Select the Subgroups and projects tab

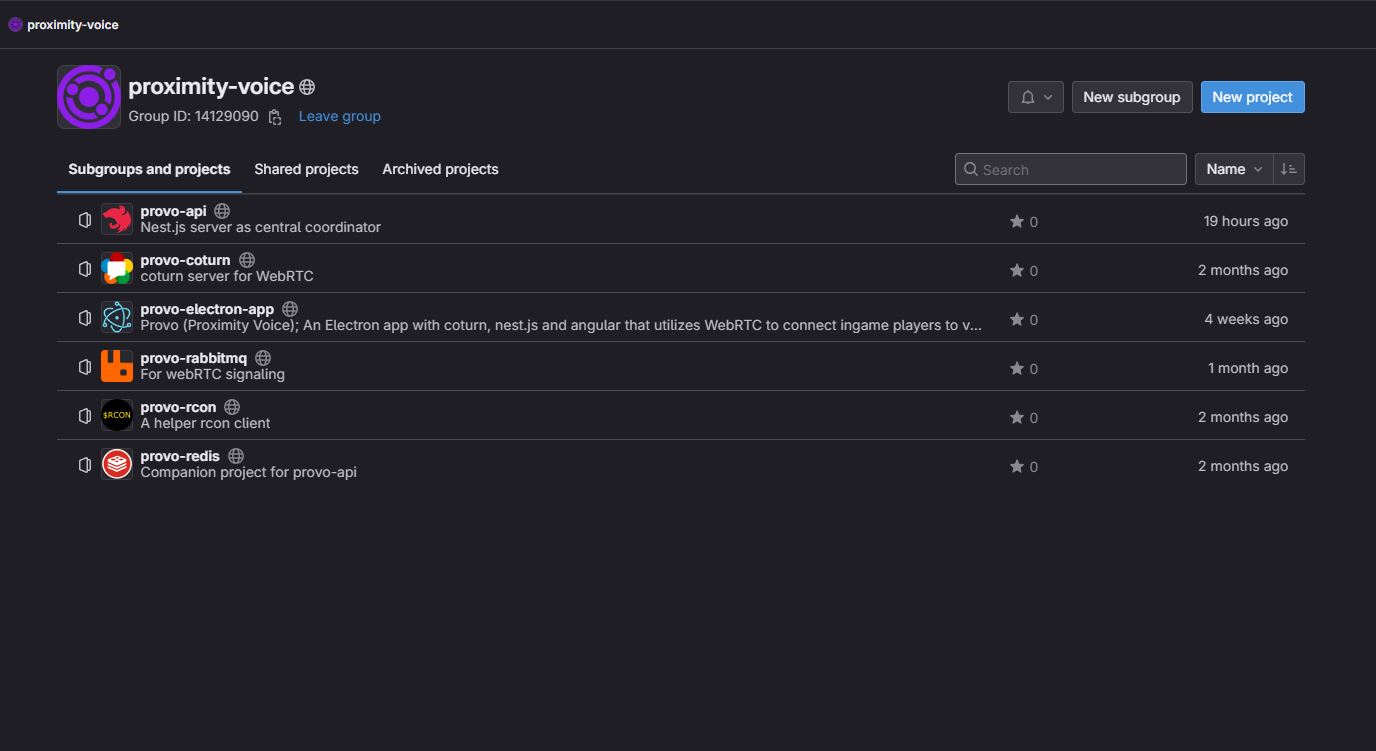(x=149, y=169)
